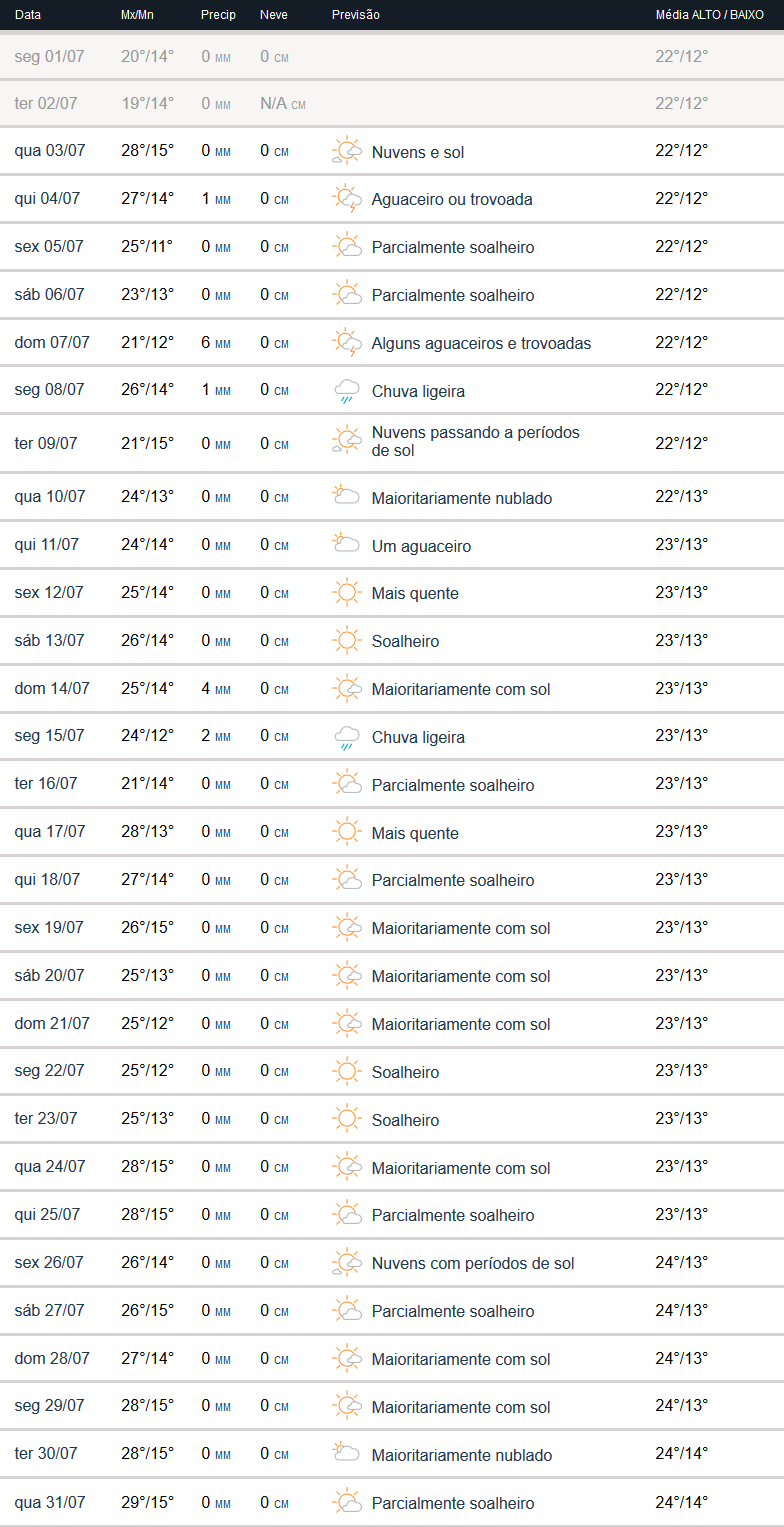Open the 'Nuvens passando a períodos de sol' forecast
784x1527 pixels.
[x=475, y=442]
